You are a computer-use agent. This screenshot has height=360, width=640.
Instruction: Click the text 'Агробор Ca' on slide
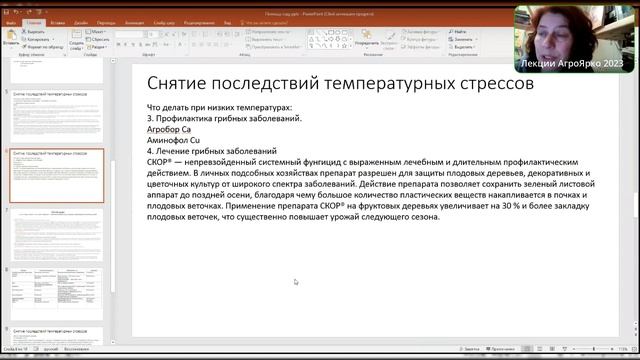click(x=169, y=129)
